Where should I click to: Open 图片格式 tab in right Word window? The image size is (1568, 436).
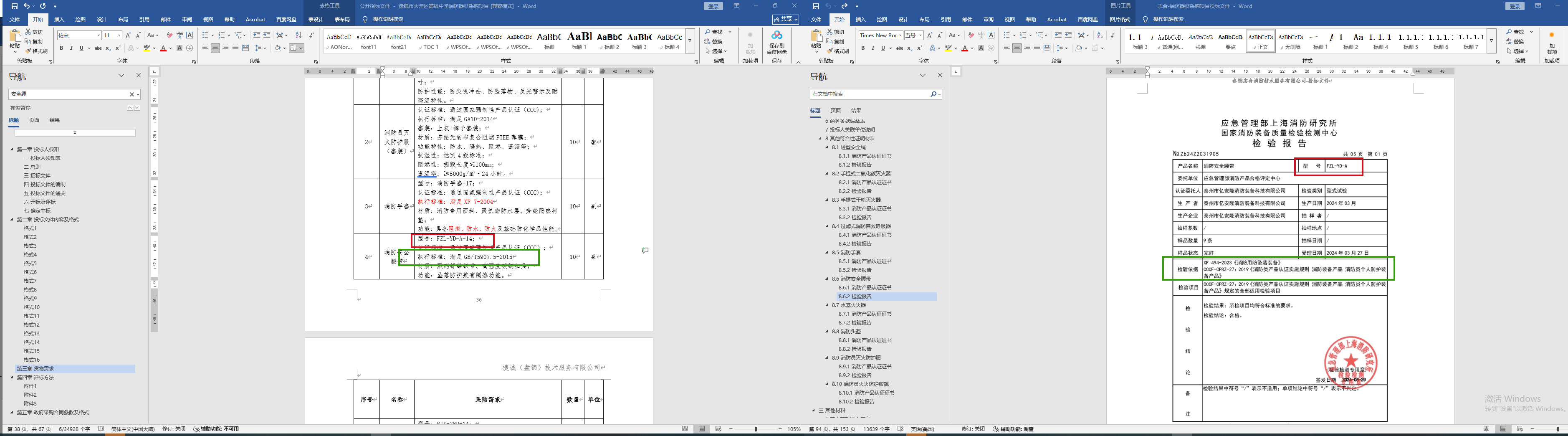pyautogui.click(x=1120, y=20)
